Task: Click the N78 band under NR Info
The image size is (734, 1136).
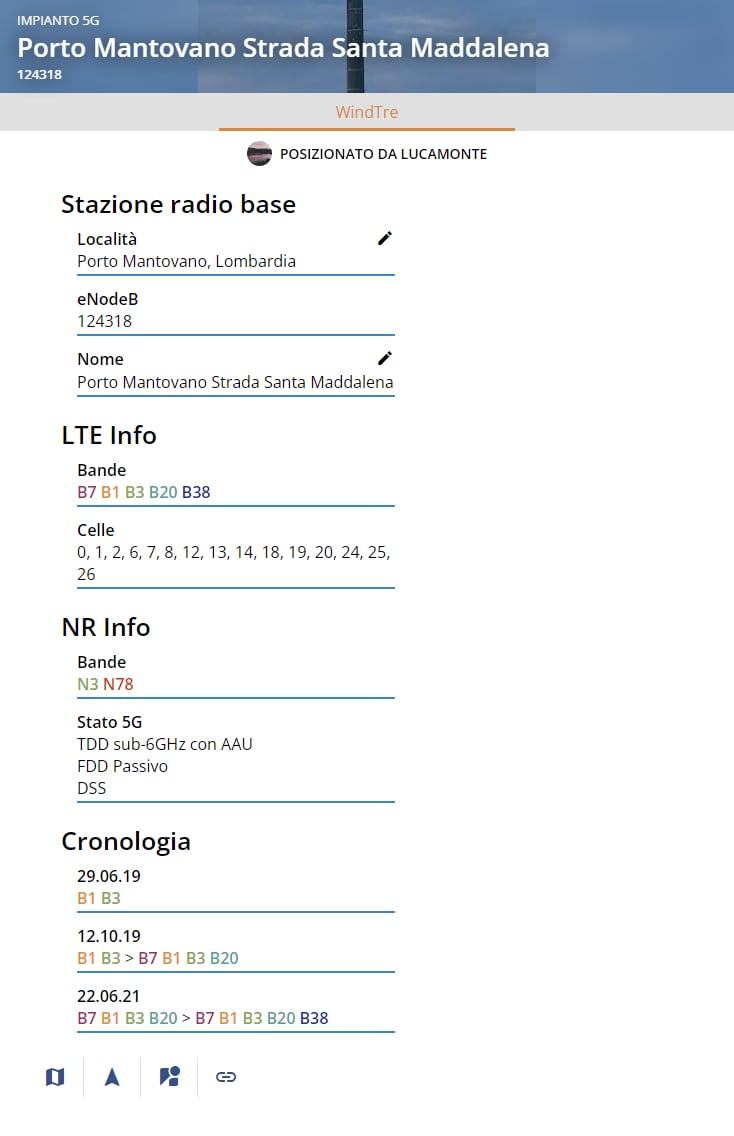Action: click(118, 684)
